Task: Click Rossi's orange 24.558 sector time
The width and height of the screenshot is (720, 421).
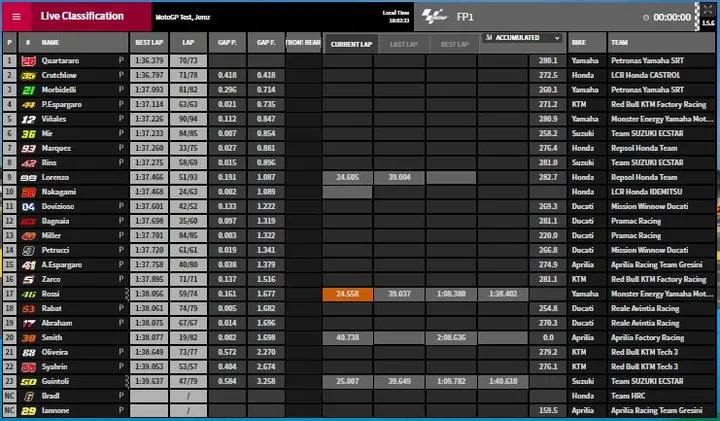Action: click(348, 294)
